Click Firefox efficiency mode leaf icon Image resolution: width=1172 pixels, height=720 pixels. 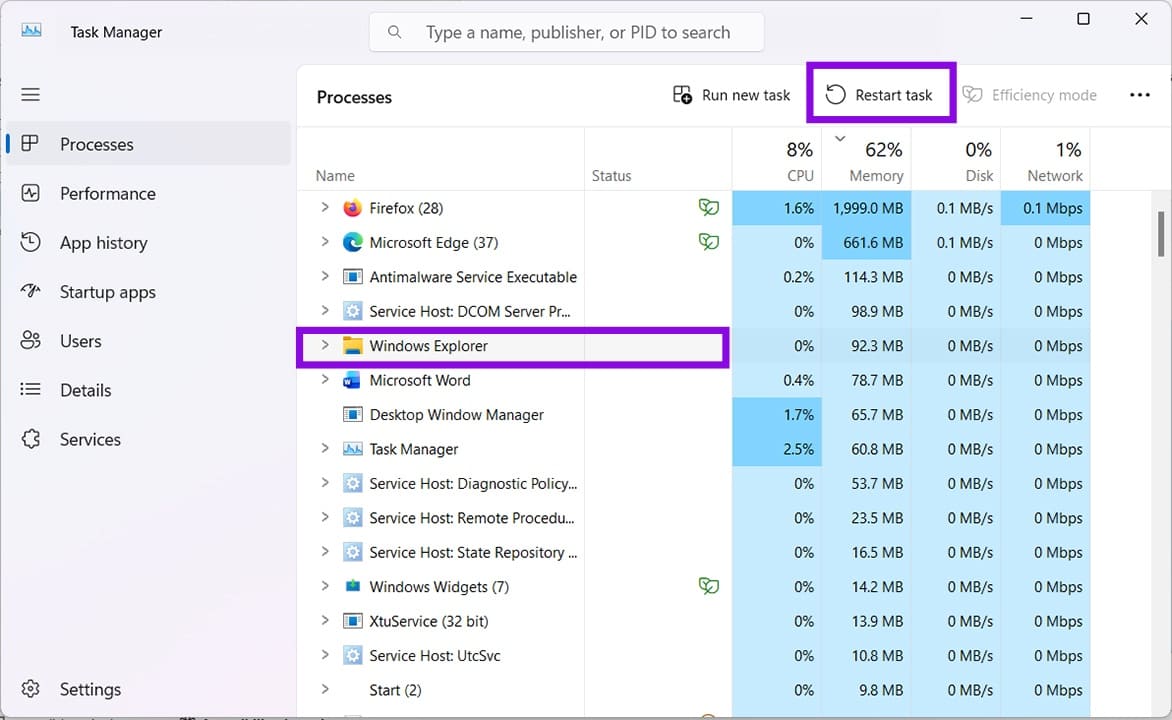coord(709,207)
